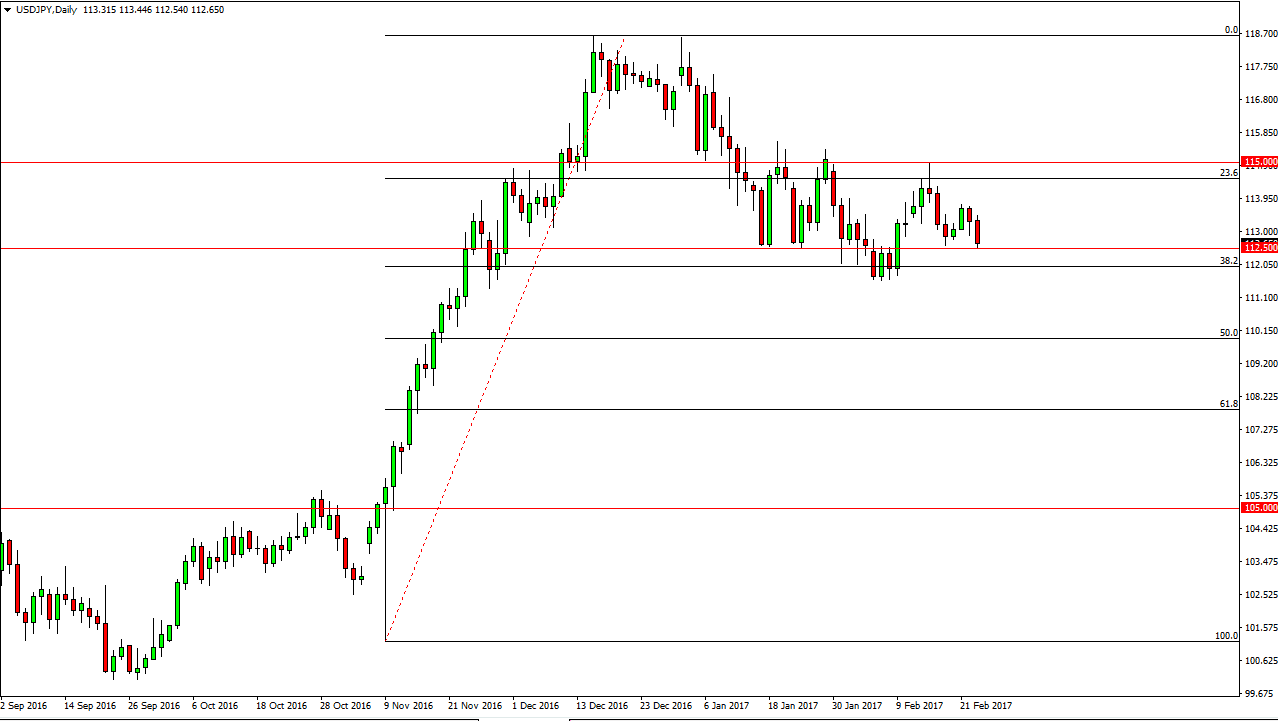Click the red horizontal line at 115.000
1278x721 pixels.
pyautogui.click(x=620, y=162)
